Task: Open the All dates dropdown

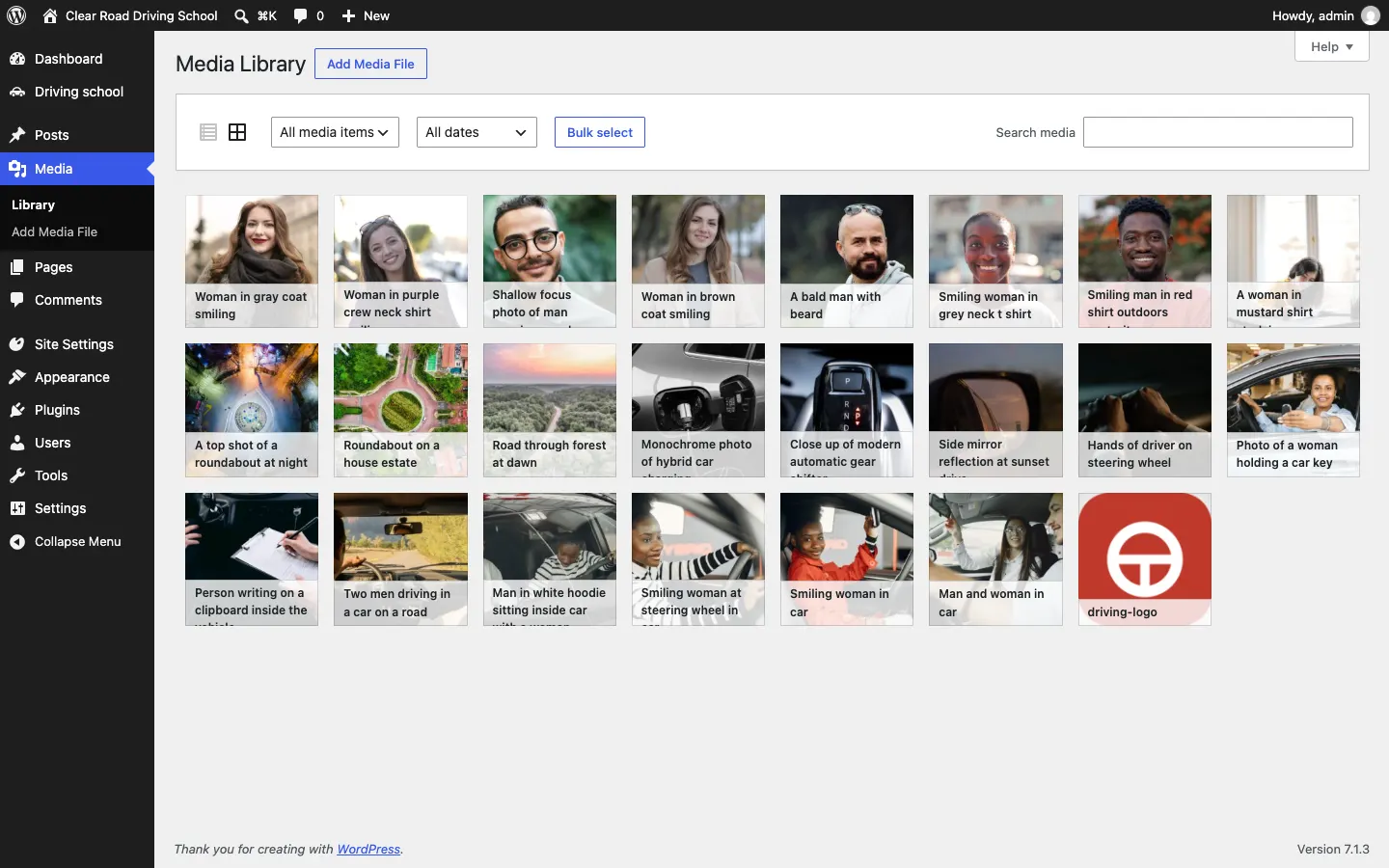Action: 477,132
